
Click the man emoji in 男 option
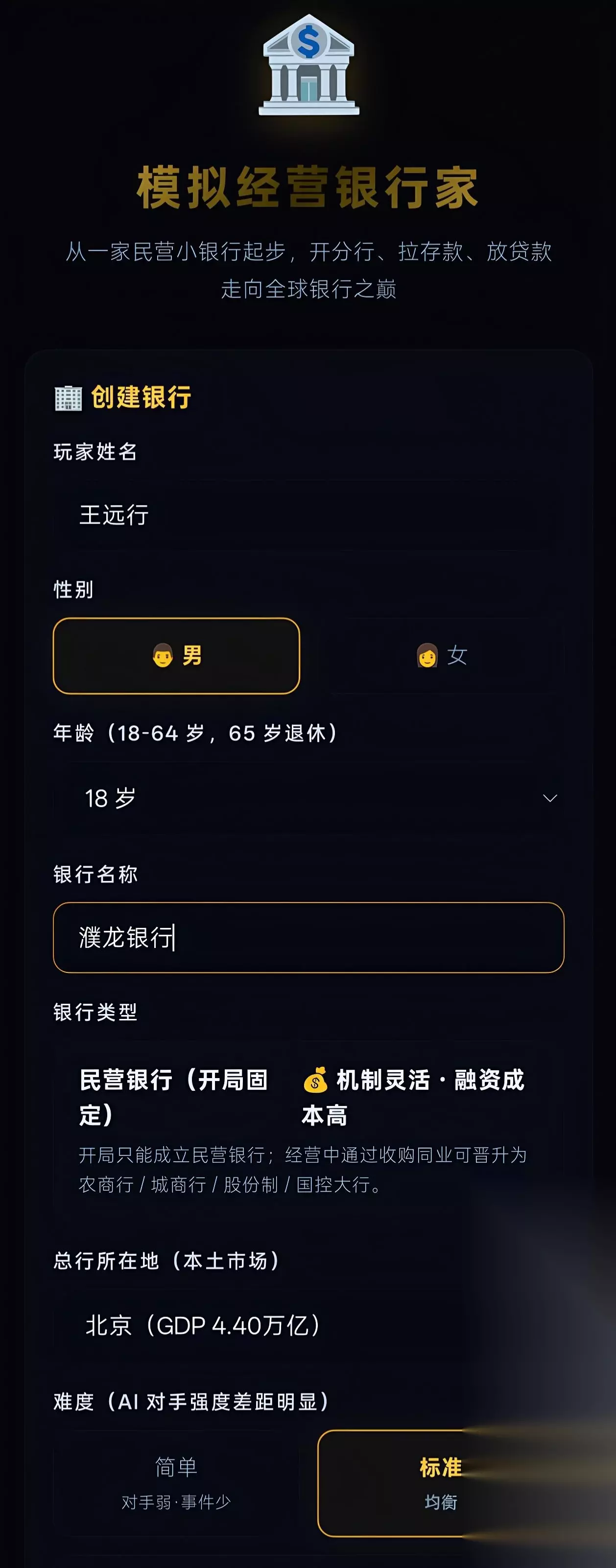tap(163, 656)
